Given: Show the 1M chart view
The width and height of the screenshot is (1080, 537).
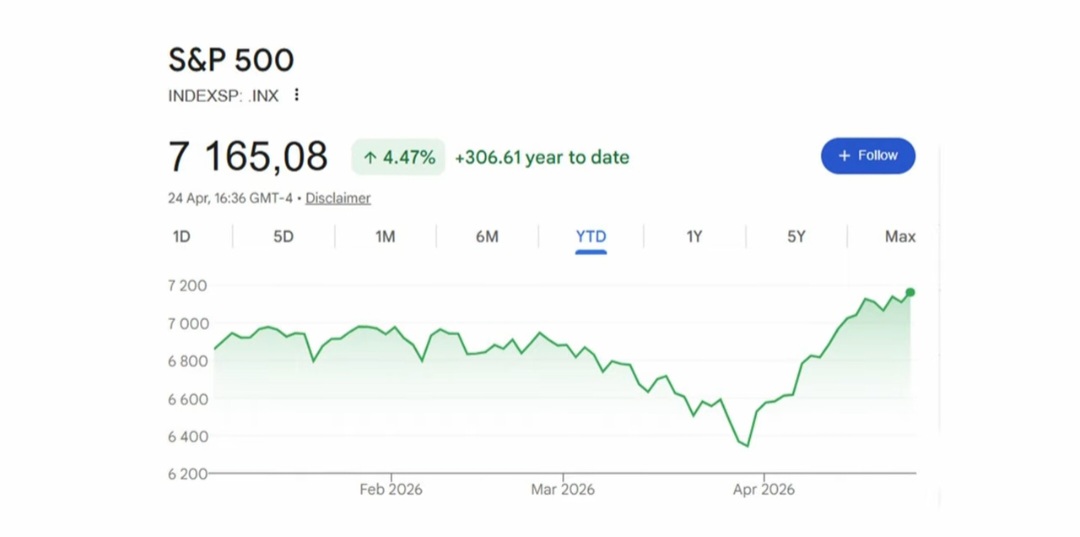Looking at the screenshot, I should [385, 237].
